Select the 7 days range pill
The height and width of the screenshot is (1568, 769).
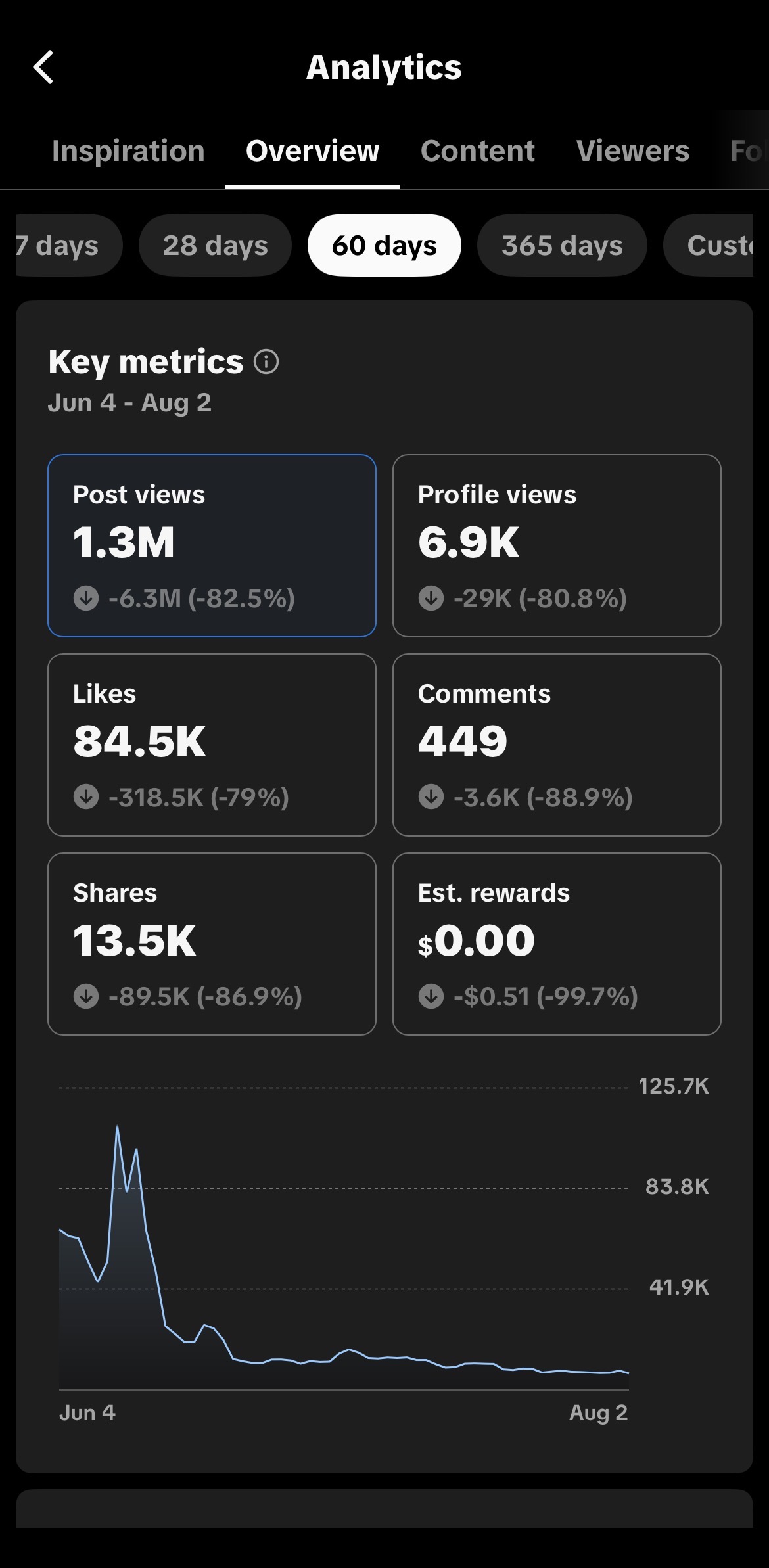coord(68,245)
